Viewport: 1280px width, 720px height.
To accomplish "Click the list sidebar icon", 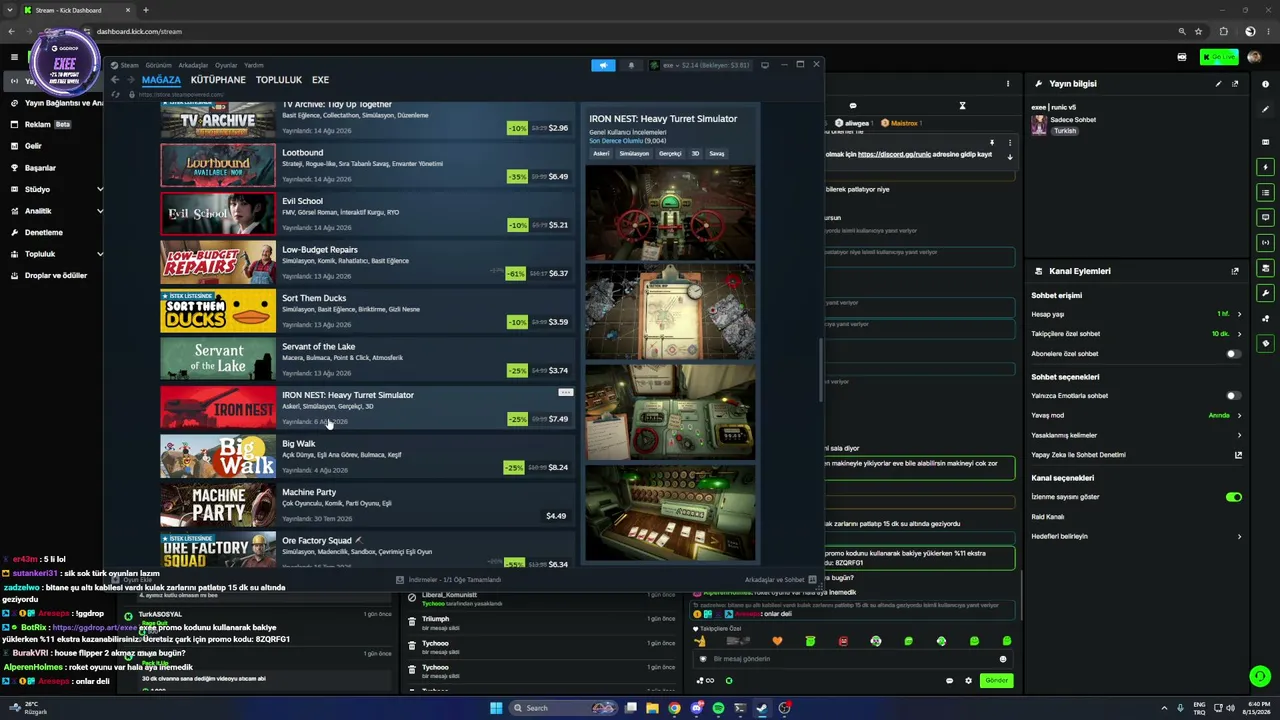I will (1266, 192).
